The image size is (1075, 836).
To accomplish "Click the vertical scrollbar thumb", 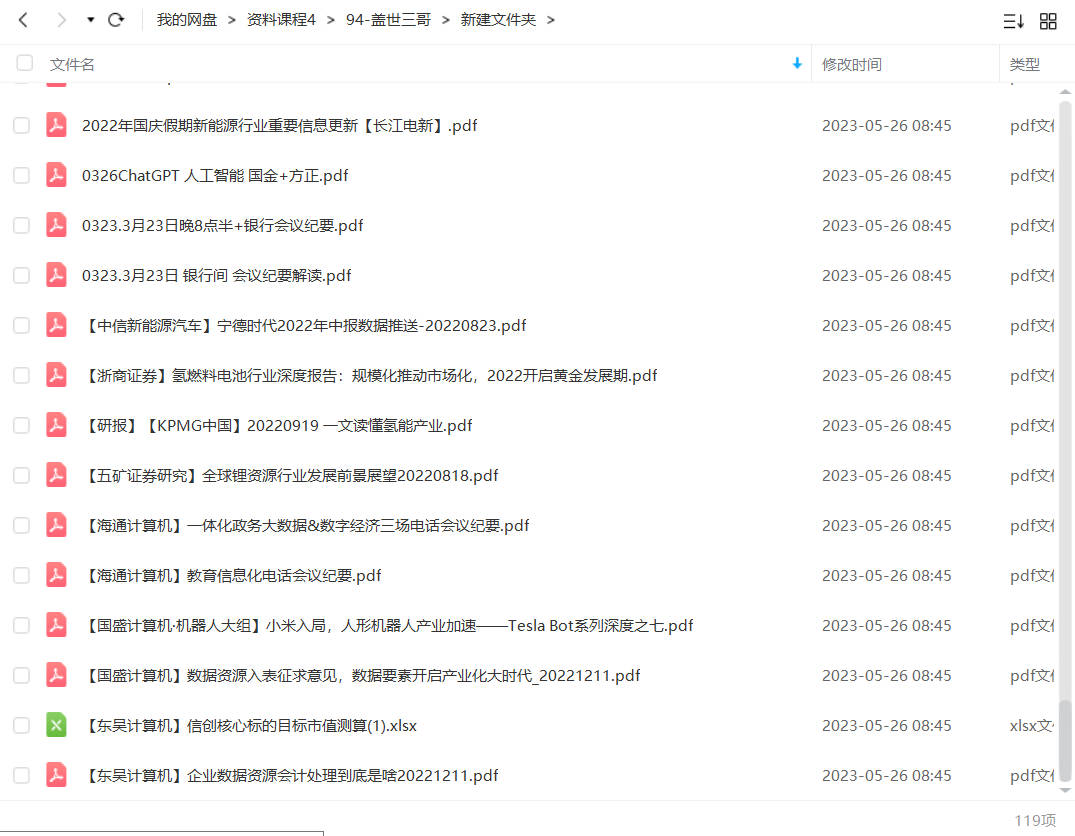I will pyautogui.click(x=1065, y=740).
